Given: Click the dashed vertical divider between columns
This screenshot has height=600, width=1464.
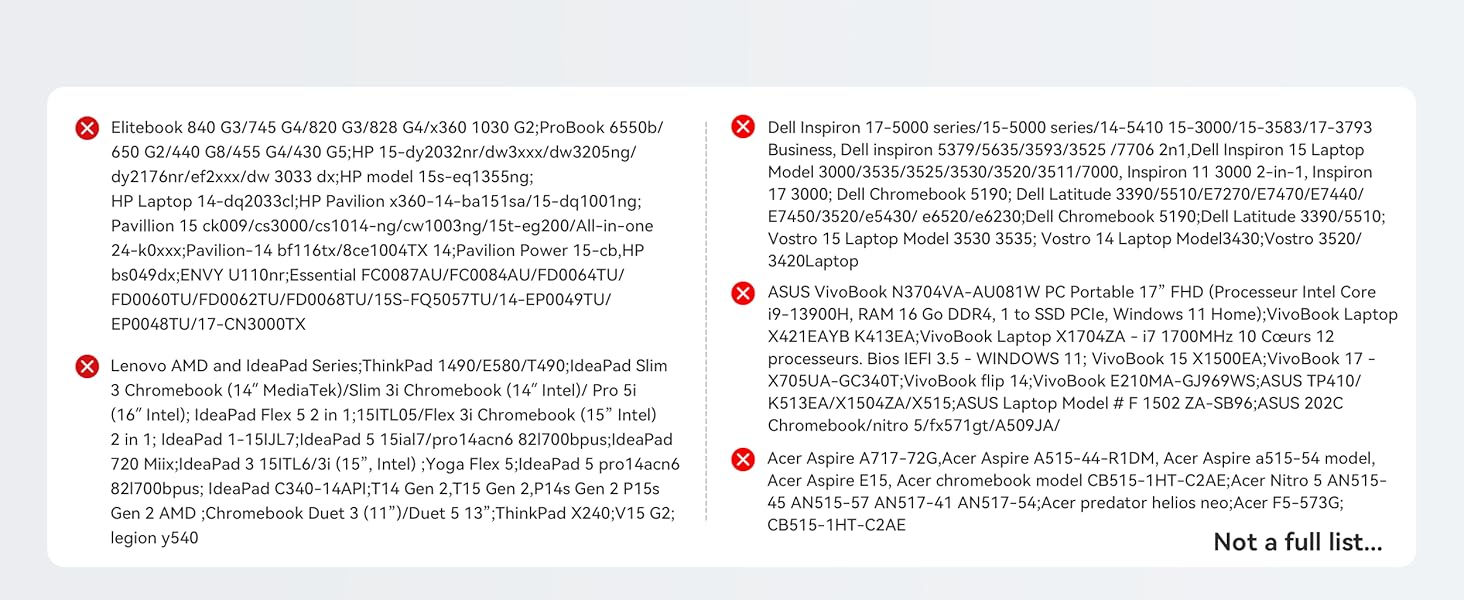Looking at the screenshot, I should click(x=706, y=320).
